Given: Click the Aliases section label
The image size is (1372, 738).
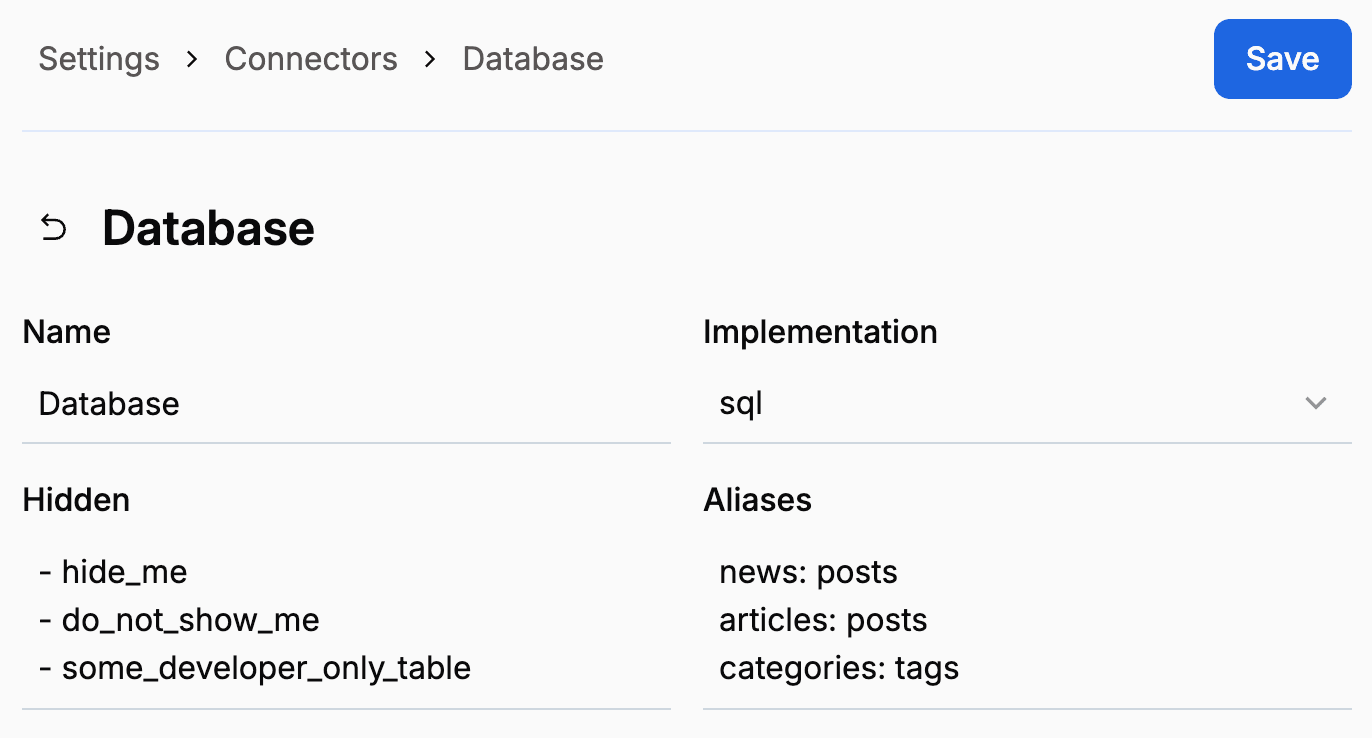Looking at the screenshot, I should pyautogui.click(x=757, y=499).
